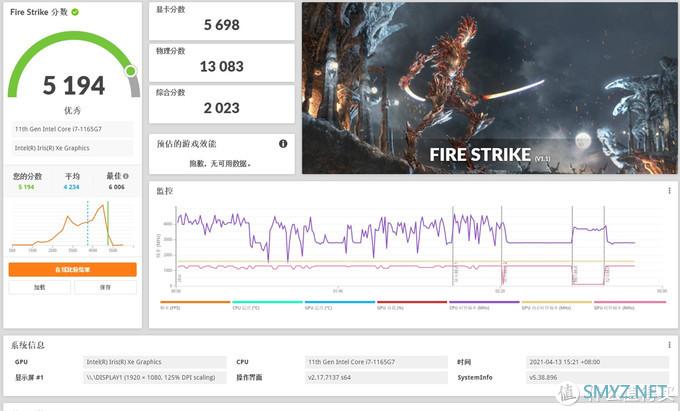Toggle the yellow GPU memory clock legend
680x411 pixels.
(x=556, y=305)
